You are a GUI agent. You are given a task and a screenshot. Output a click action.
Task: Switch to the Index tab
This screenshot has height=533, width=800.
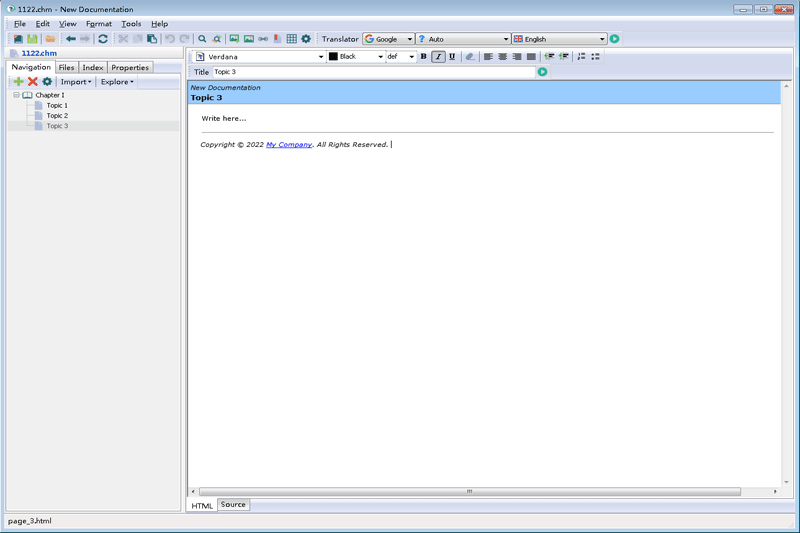pyautogui.click(x=93, y=67)
